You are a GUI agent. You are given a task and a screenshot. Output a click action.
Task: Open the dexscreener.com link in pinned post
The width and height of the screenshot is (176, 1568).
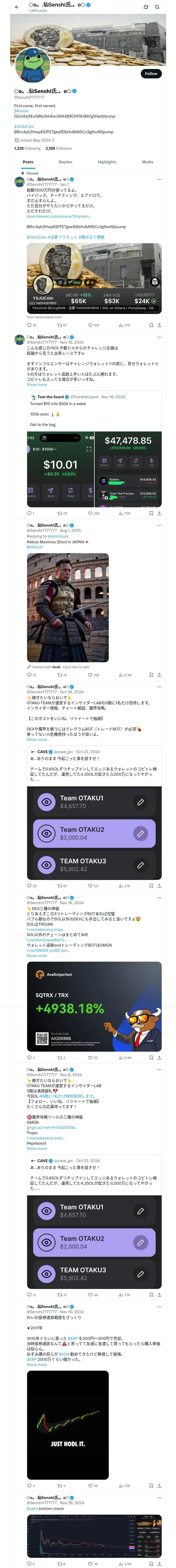click(x=59, y=216)
